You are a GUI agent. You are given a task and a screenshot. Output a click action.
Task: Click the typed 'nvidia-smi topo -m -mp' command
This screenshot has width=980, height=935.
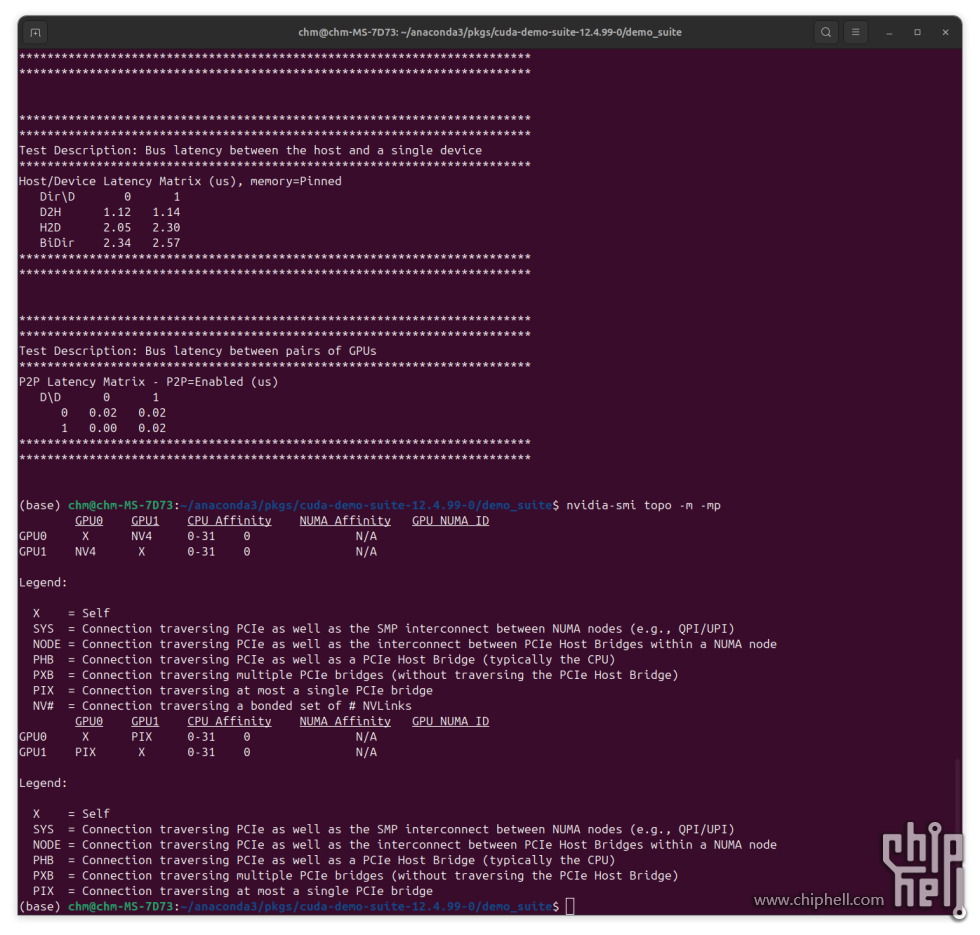pos(643,505)
